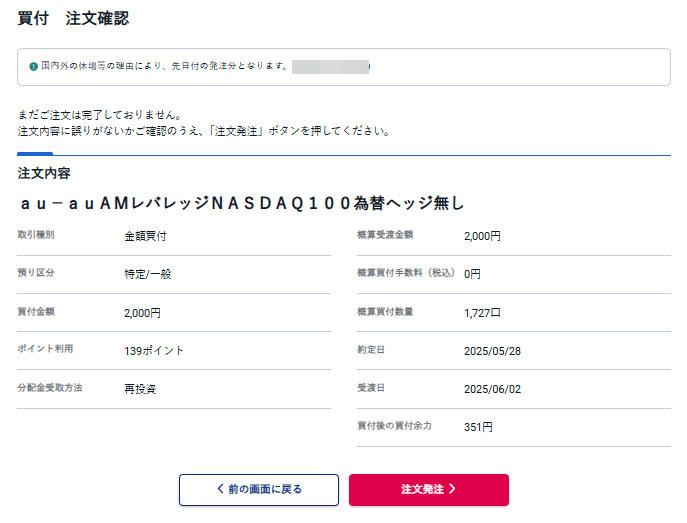The width and height of the screenshot is (687, 523).
Task: Click the 買付後の買付余力 value 351円
Action: (x=478, y=427)
